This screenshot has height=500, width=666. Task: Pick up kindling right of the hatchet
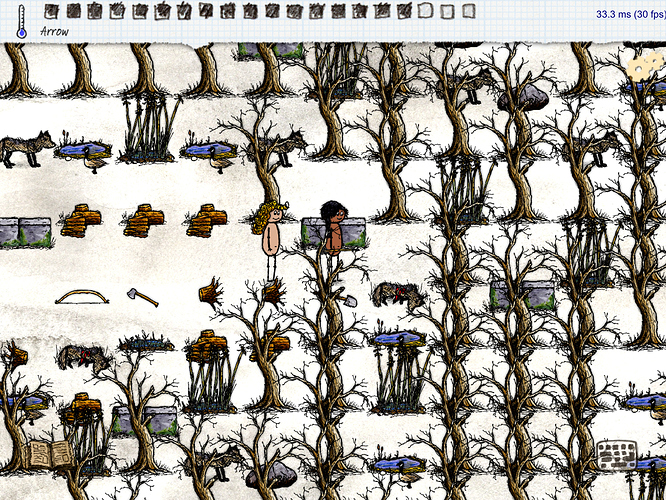[211, 293]
